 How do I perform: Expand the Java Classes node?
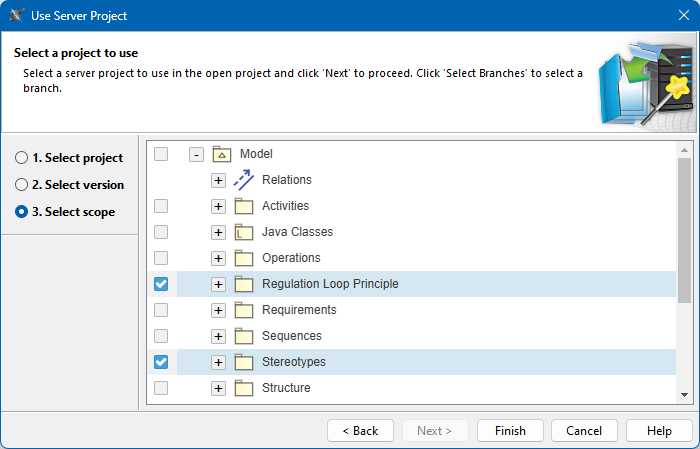[218, 232]
